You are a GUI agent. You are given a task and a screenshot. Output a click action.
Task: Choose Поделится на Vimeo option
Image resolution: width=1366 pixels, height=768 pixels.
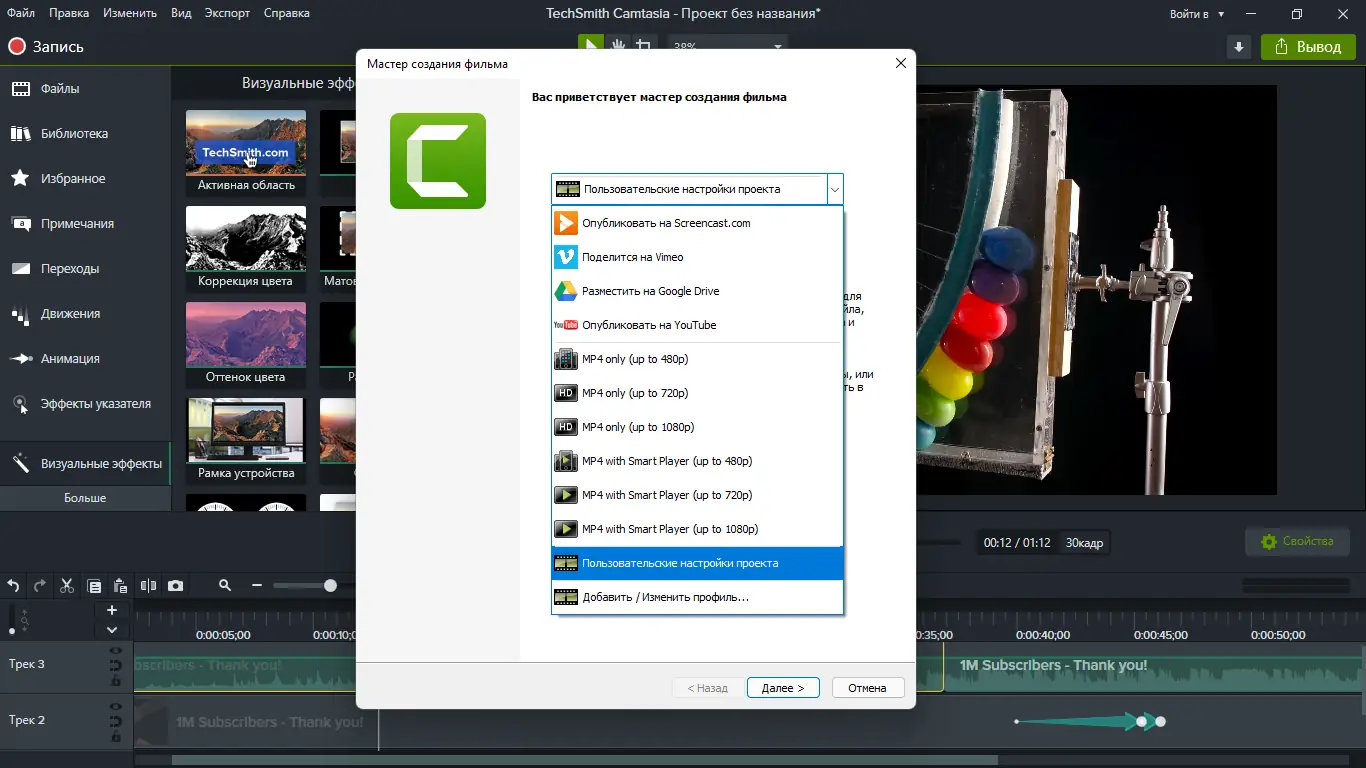(698, 257)
